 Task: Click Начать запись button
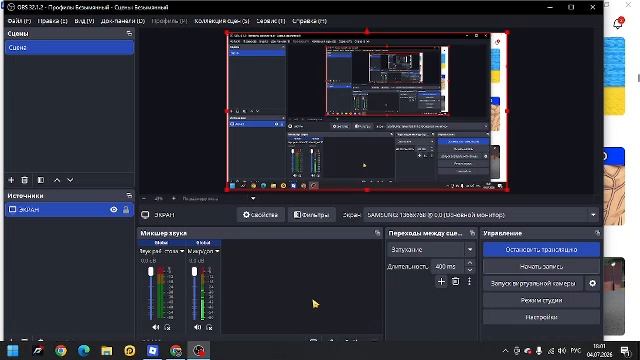tap(541, 267)
